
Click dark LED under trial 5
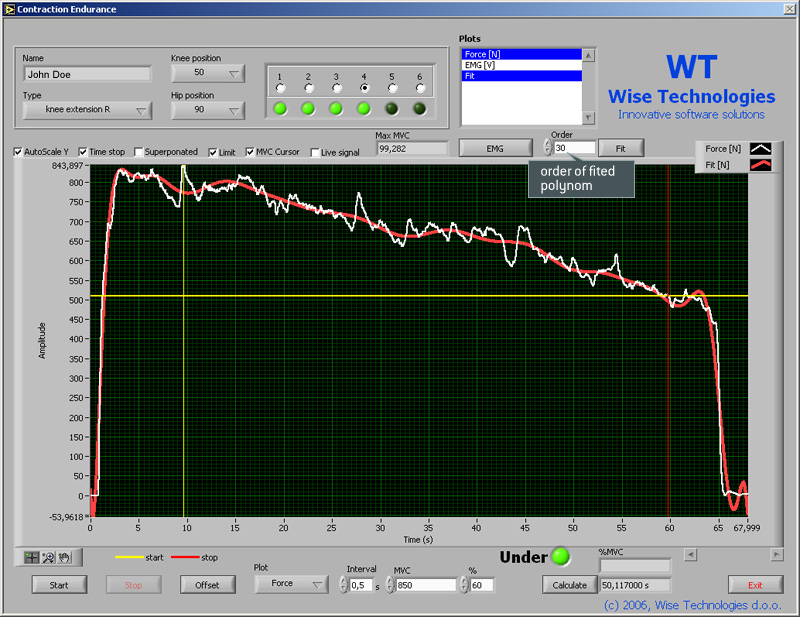pos(392,108)
